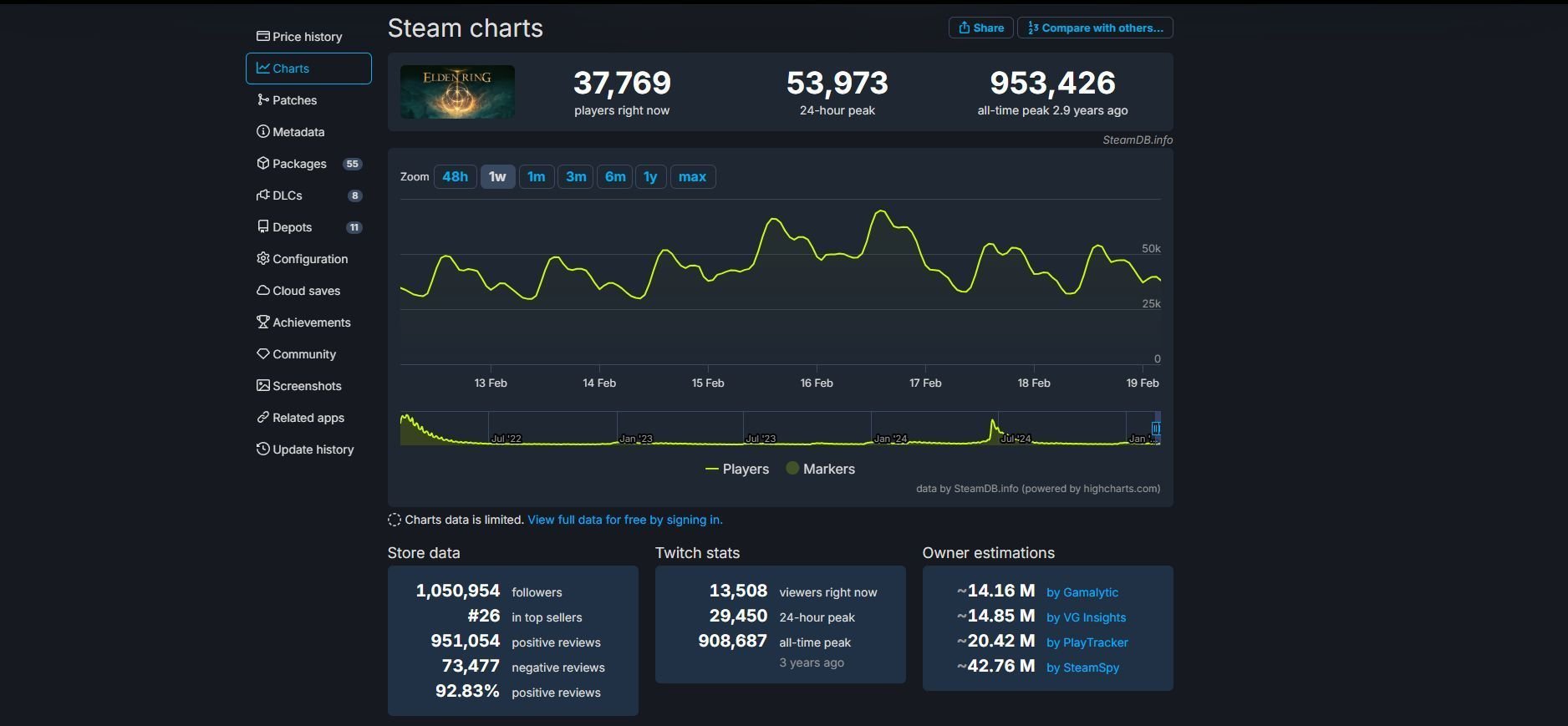This screenshot has width=1568, height=726.
Task: Toggle Players series in chart legend
Action: (x=736, y=469)
